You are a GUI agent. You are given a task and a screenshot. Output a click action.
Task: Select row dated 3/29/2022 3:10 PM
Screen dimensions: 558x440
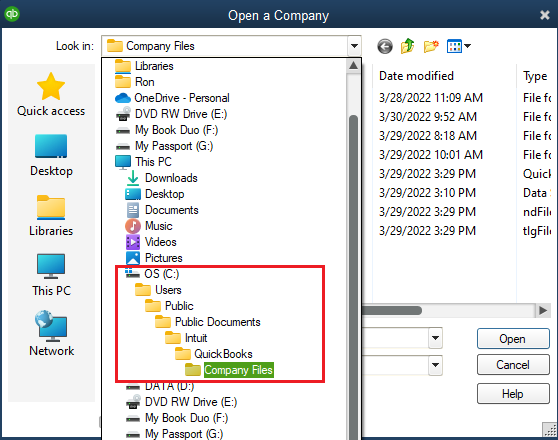[x=427, y=193]
